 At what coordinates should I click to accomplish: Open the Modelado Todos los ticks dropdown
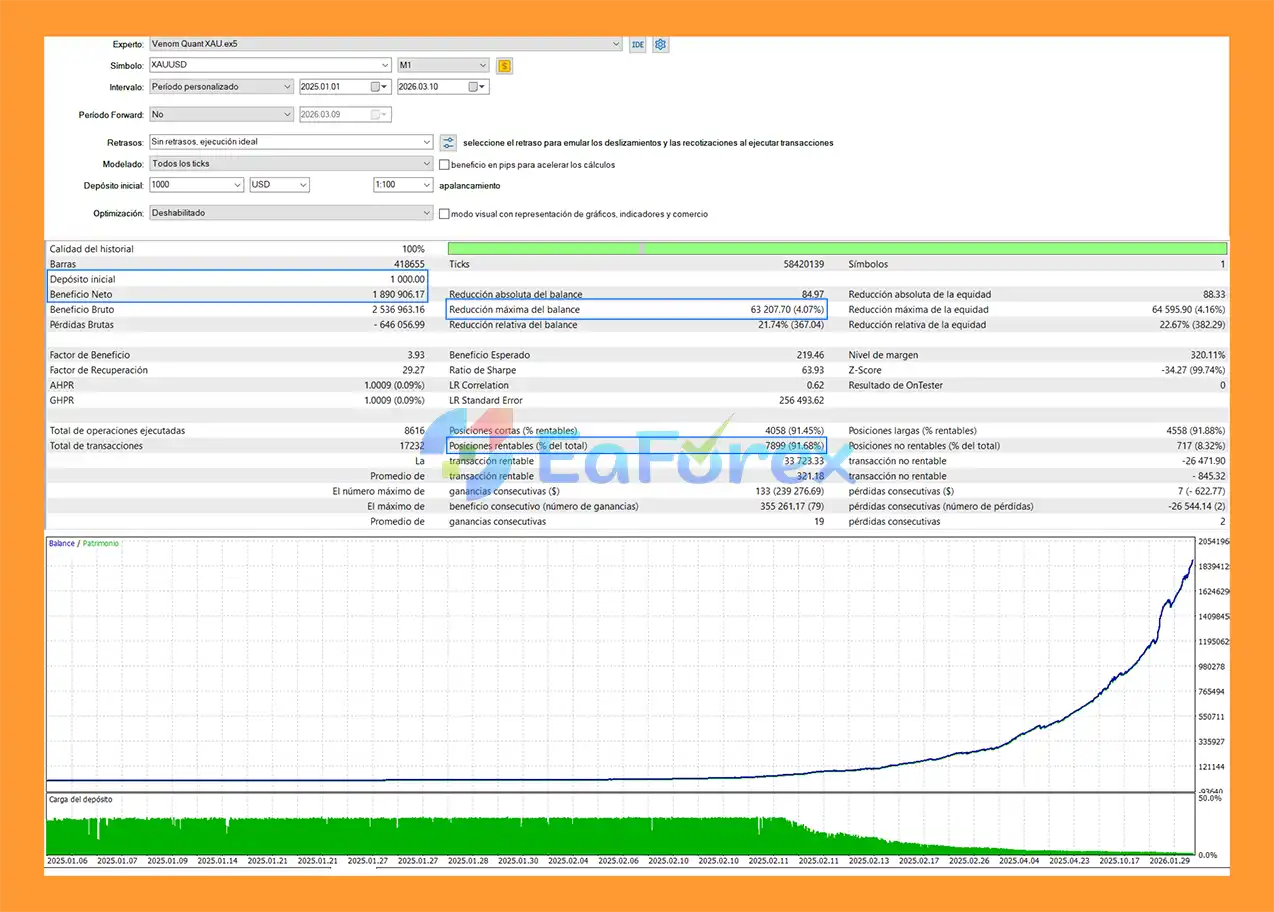[291, 164]
